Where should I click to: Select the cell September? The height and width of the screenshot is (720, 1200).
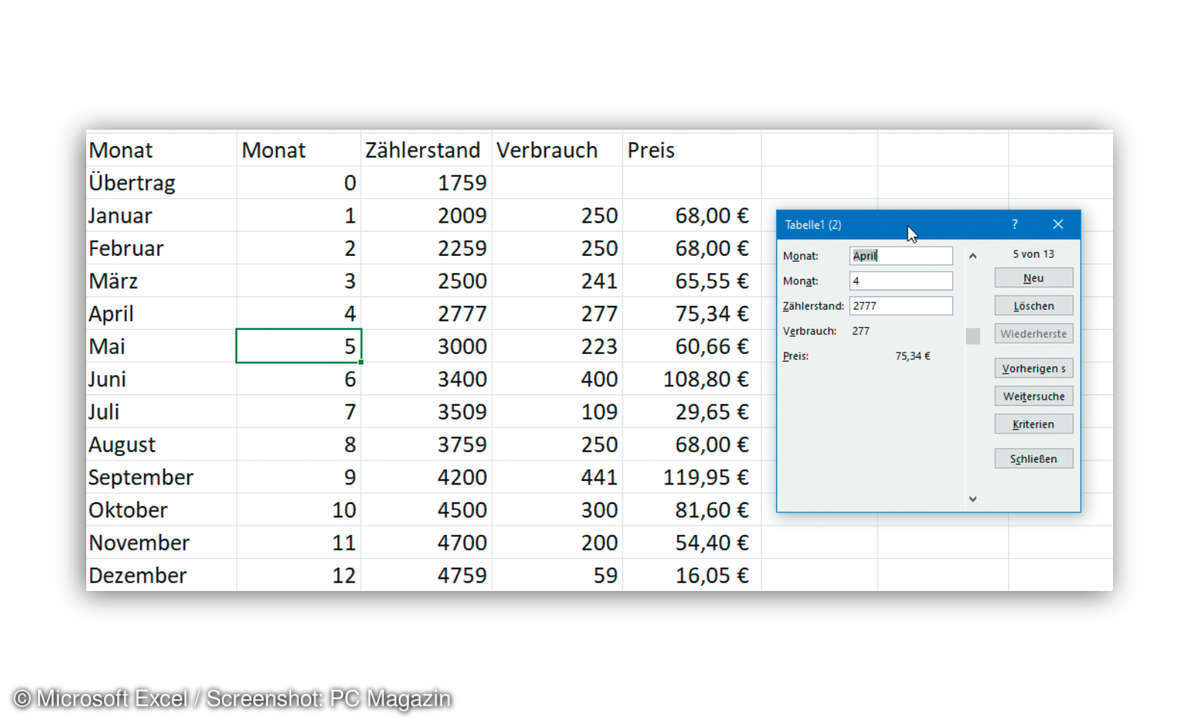(161, 477)
